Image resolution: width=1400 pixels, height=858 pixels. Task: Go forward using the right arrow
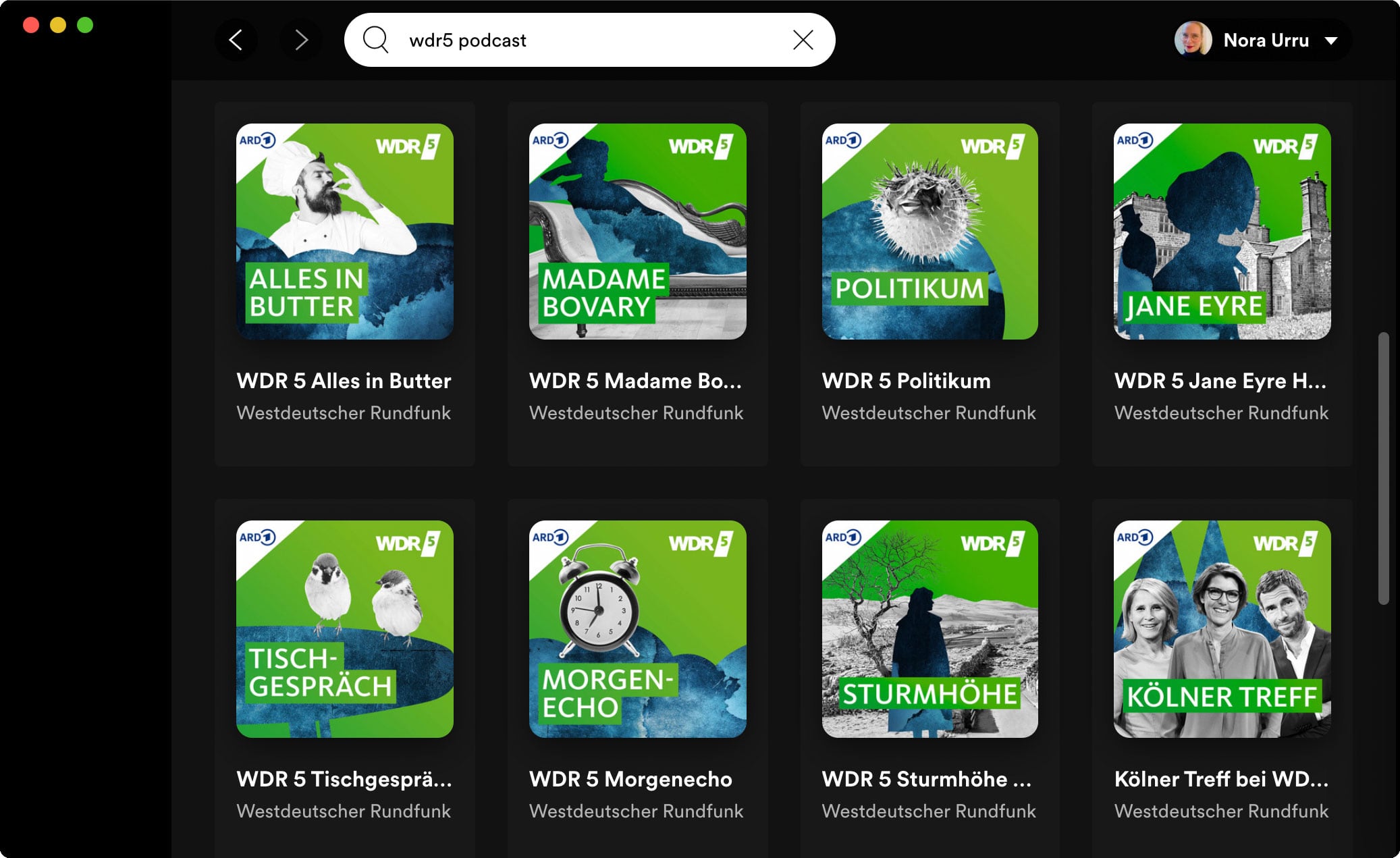pos(301,40)
